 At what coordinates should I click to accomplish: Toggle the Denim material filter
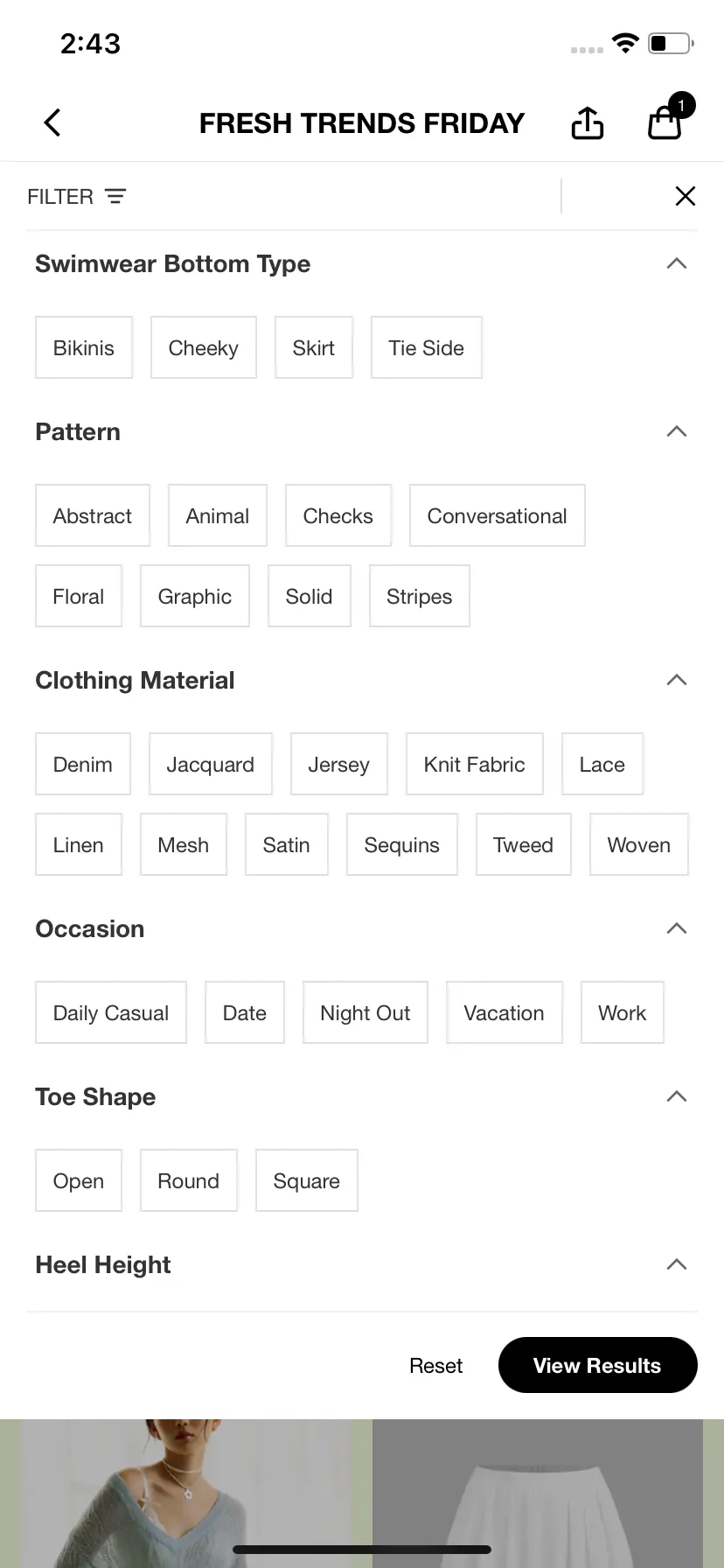click(83, 764)
